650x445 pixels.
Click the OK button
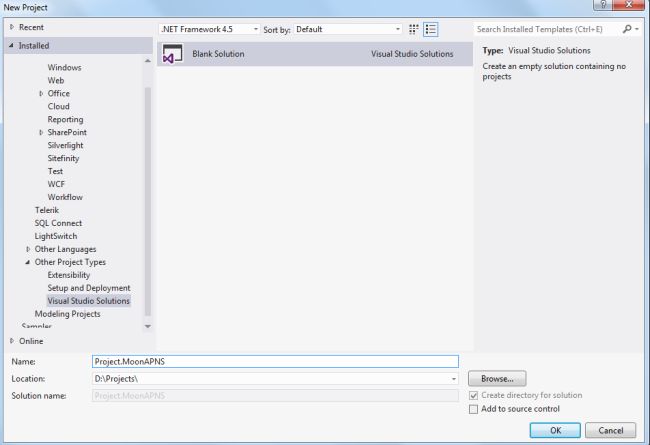click(555, 430)
